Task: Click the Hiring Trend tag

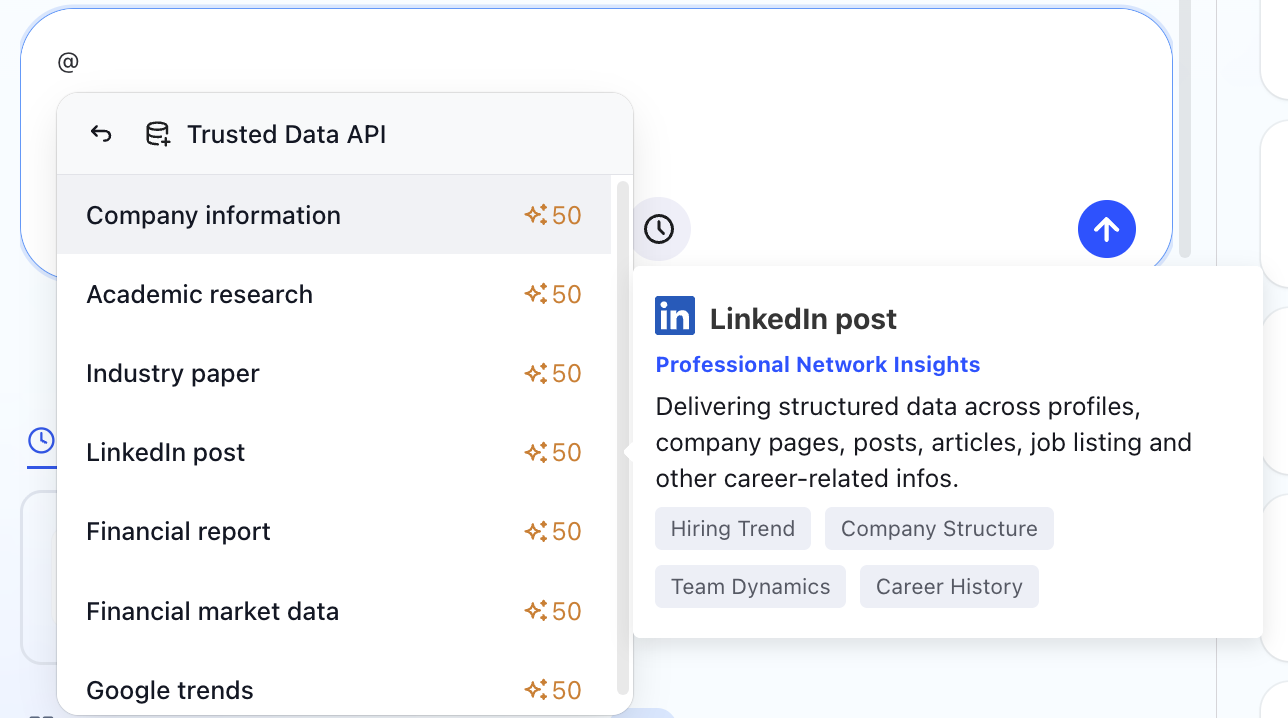Action: click(x=733, y=529)
